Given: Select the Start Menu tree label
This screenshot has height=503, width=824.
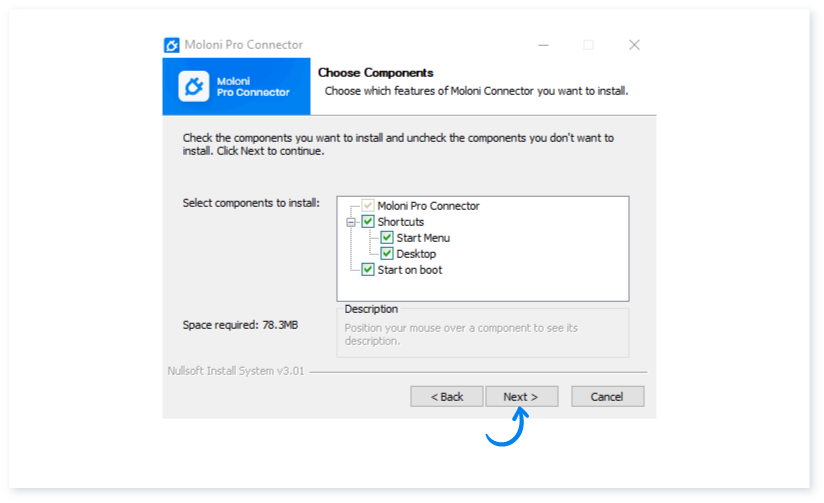Looking at the screenshot, I should click(x=423, y=238).
